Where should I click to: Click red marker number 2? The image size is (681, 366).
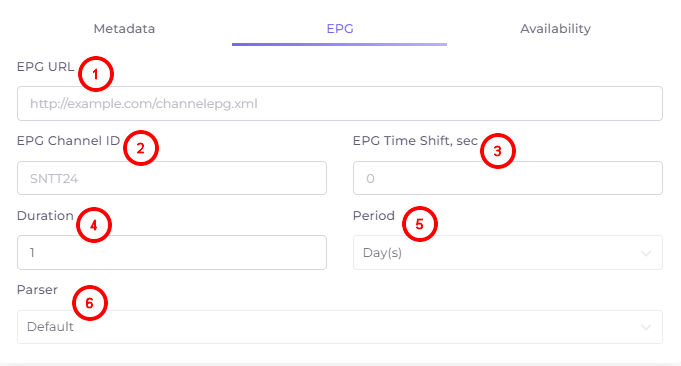(141, 148)
